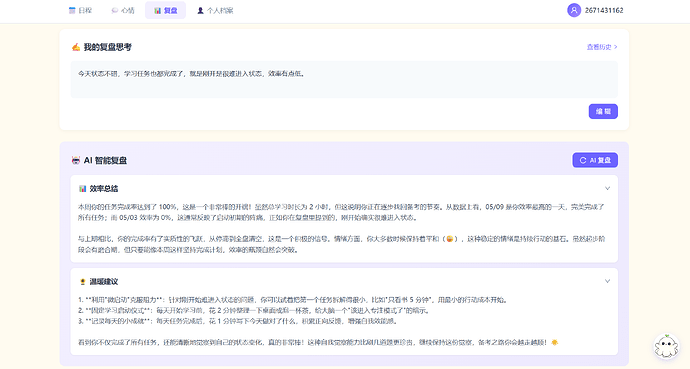
Task: Switch to the 心情 tab
Action: point(123,10)
